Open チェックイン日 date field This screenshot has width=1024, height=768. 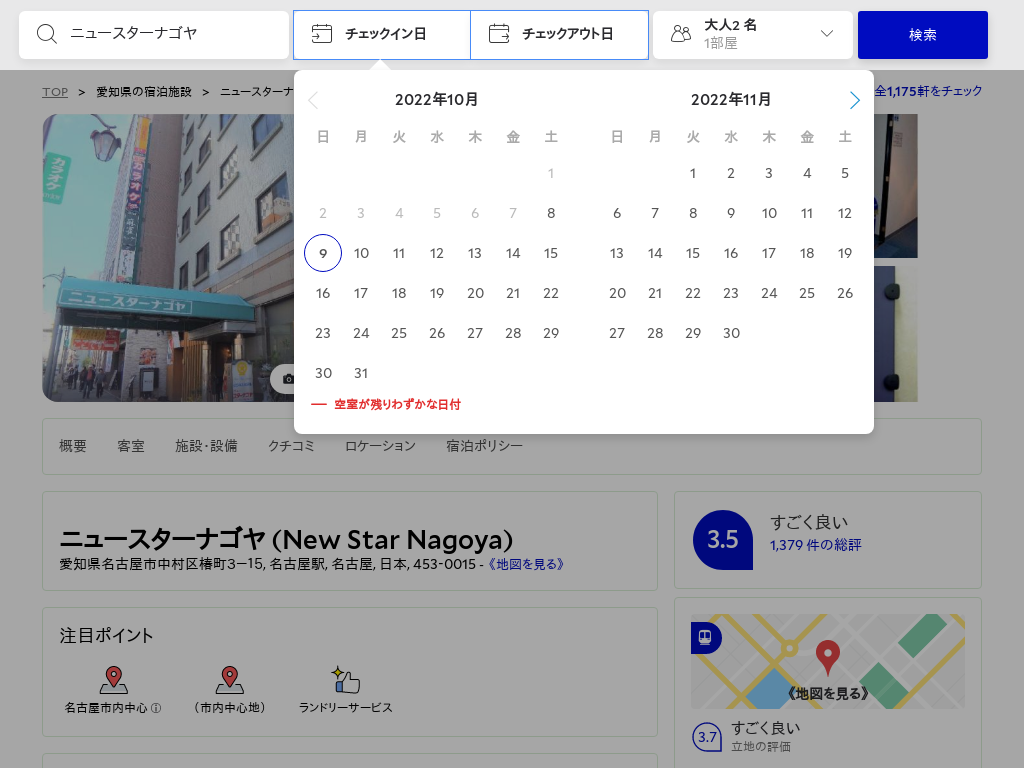pos(382,35)
